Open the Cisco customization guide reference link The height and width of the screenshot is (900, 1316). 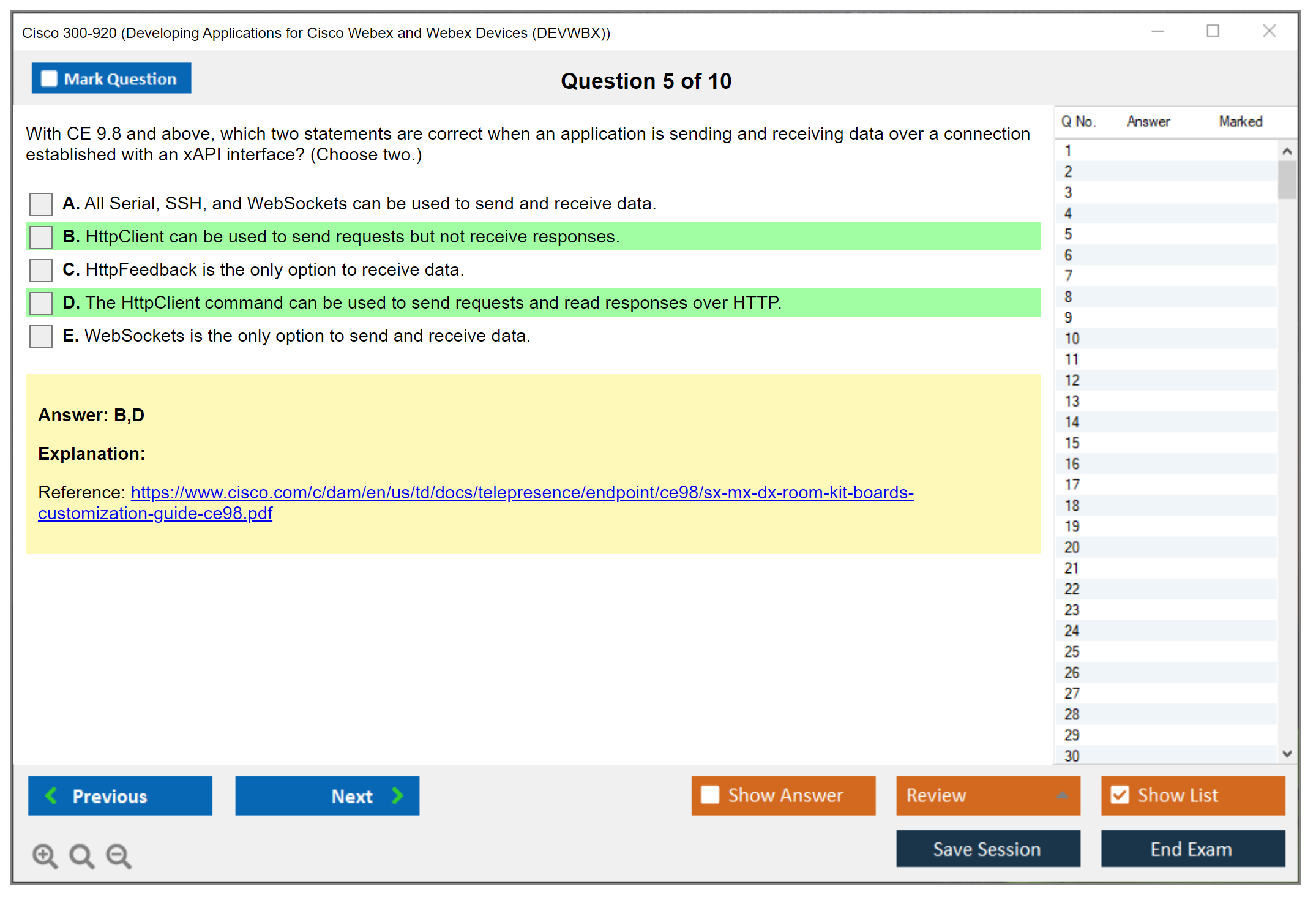tap(522, 492)
